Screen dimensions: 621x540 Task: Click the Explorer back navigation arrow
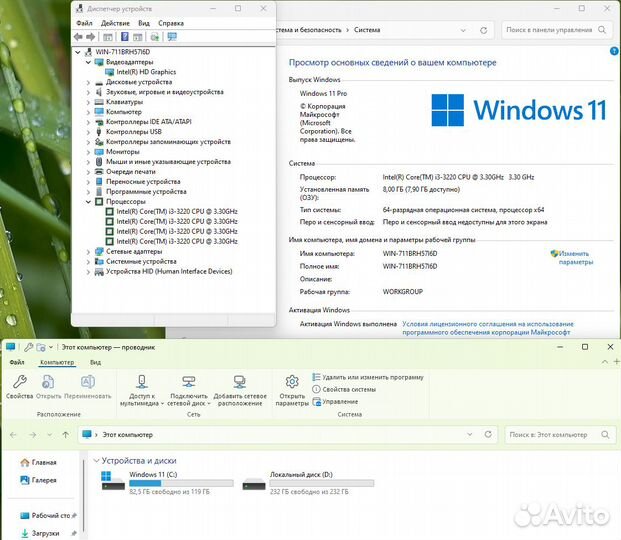[x=13, y=435]
